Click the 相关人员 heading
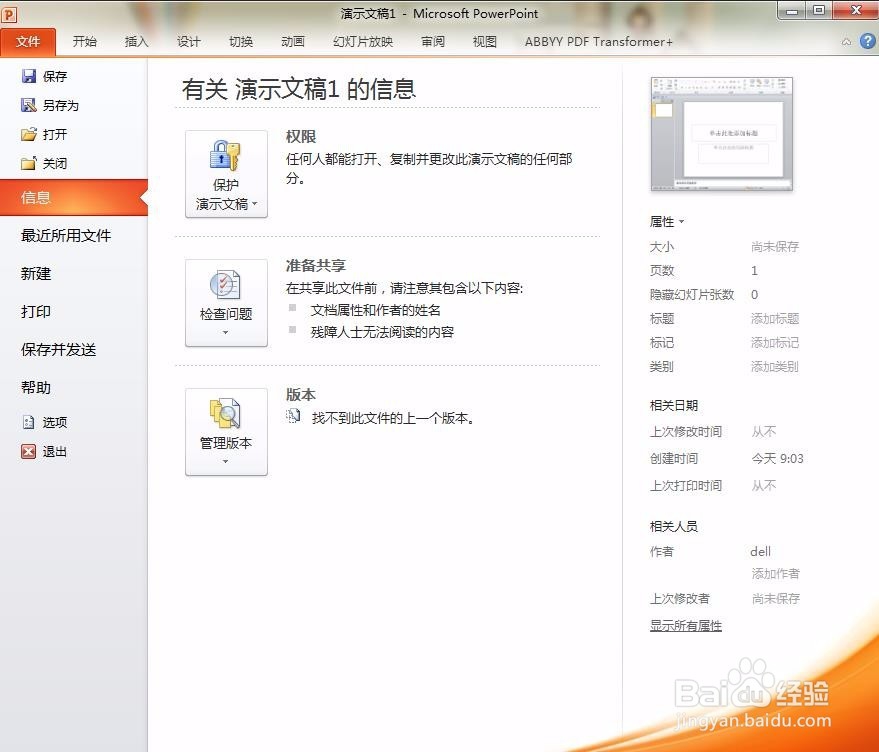879x752 pixels. pos(674,527)
